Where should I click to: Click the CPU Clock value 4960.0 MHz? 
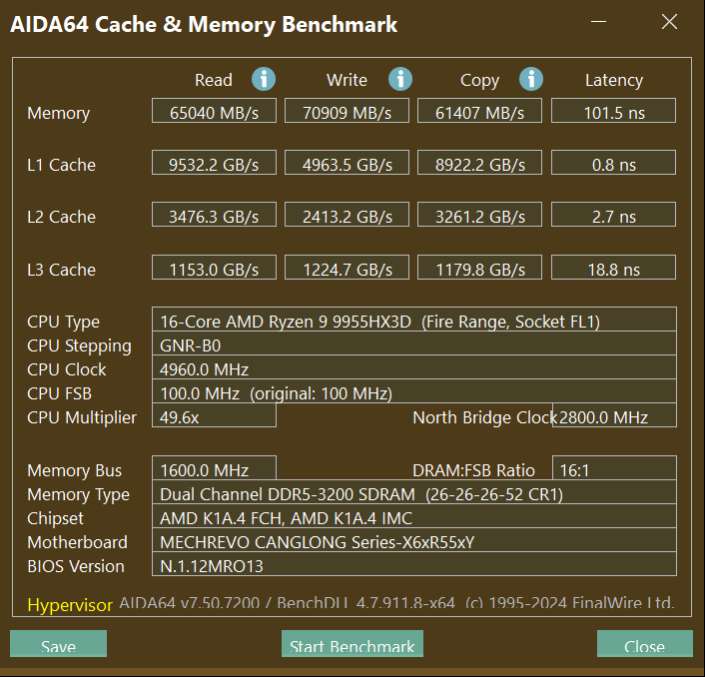[x=414, y=368]
